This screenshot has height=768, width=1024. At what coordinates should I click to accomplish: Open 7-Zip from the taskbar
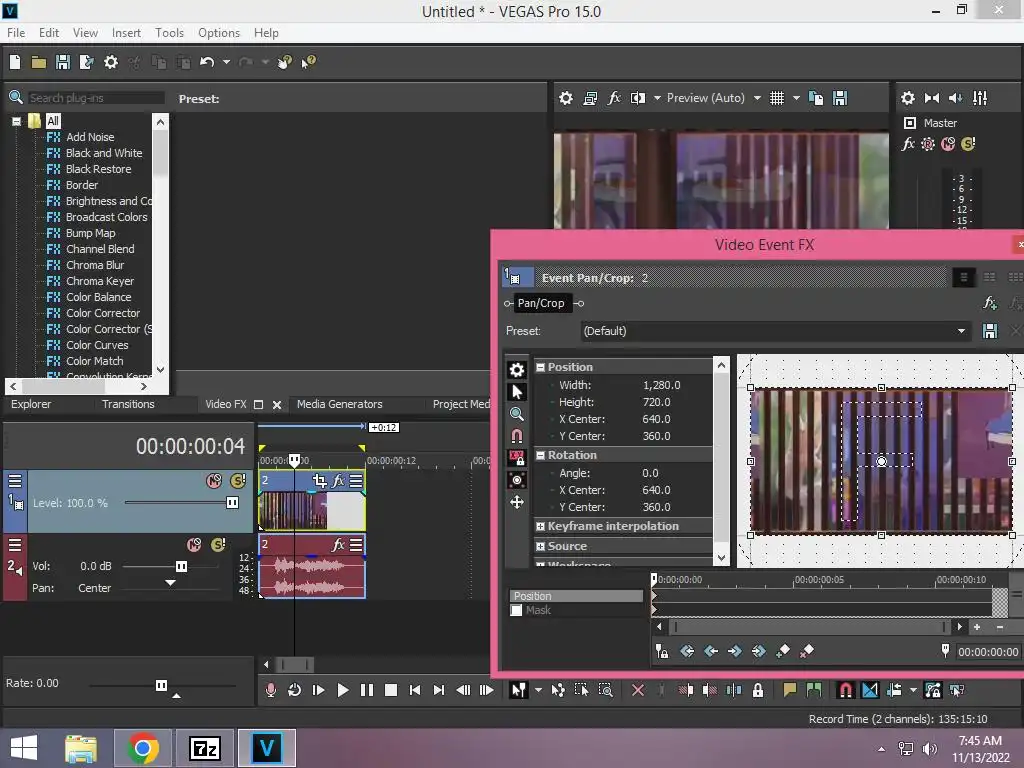coord(204,748)
